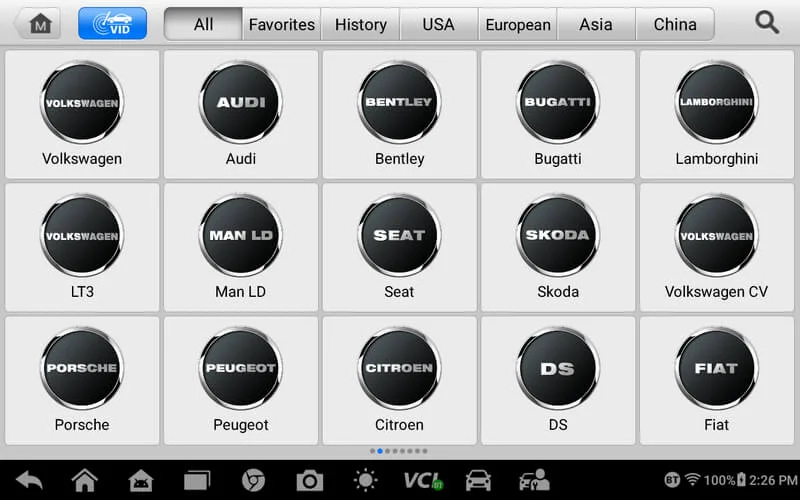Select the Volkswagen brand tile
The height and width of the screenshot is (500, 800).
tap(82, 114)
